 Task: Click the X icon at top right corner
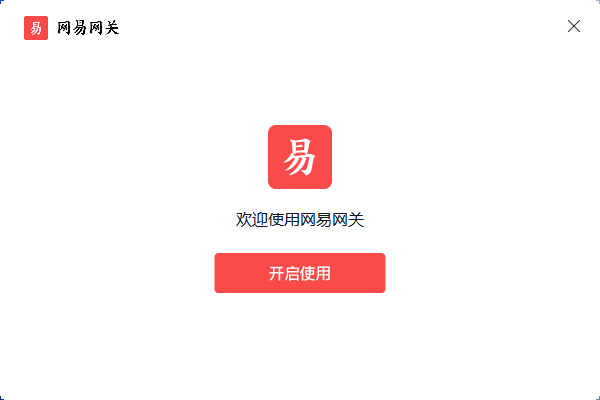[x=574, y=26]
